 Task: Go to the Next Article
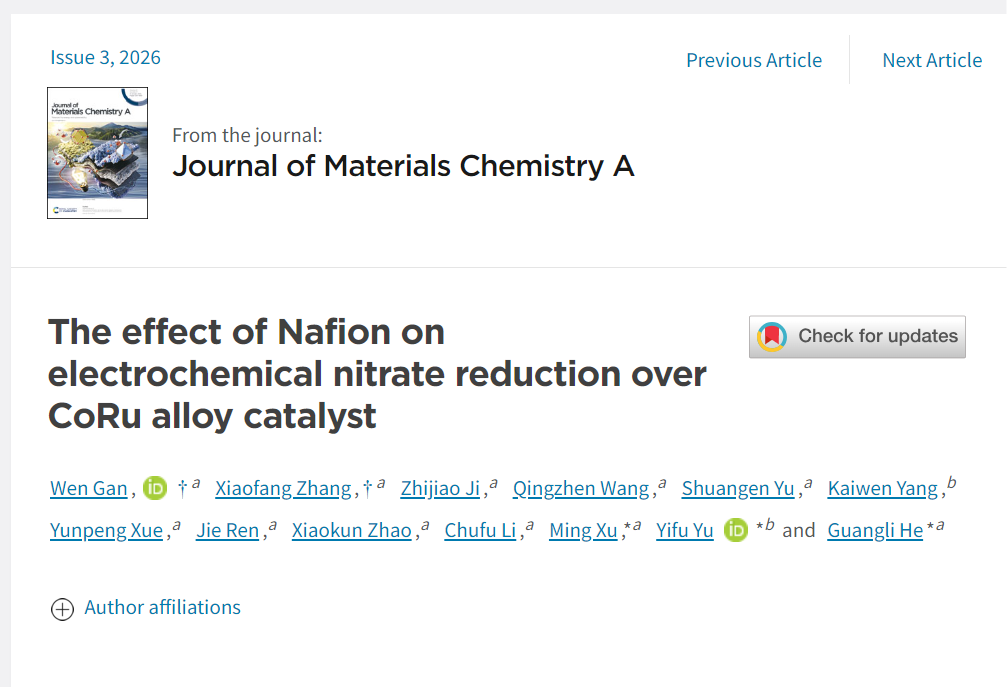click(932, 60)
